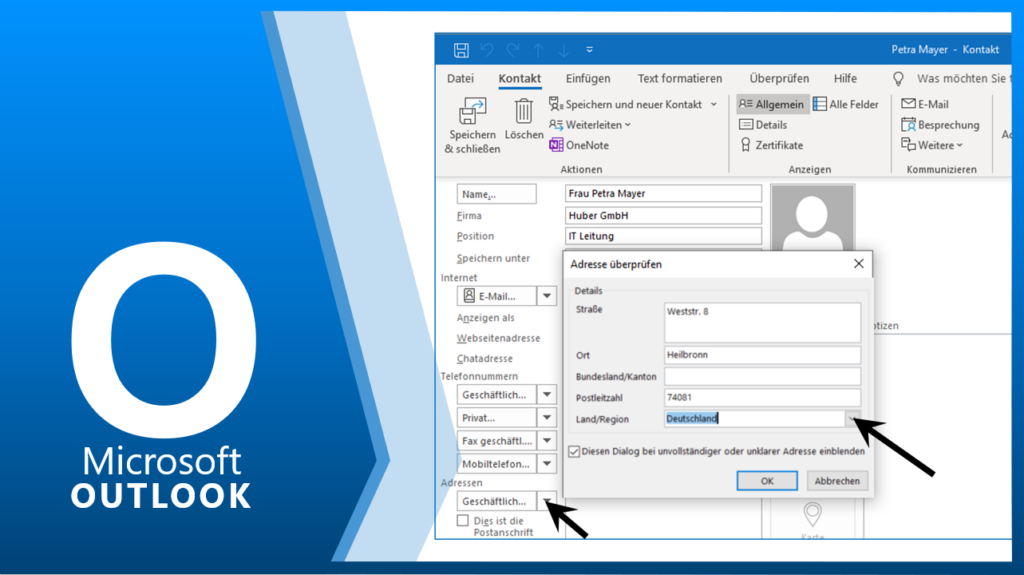Viewport: 1024px width, 575px height.
Task: Open Text formatieren tab
Action: (680, 78)
